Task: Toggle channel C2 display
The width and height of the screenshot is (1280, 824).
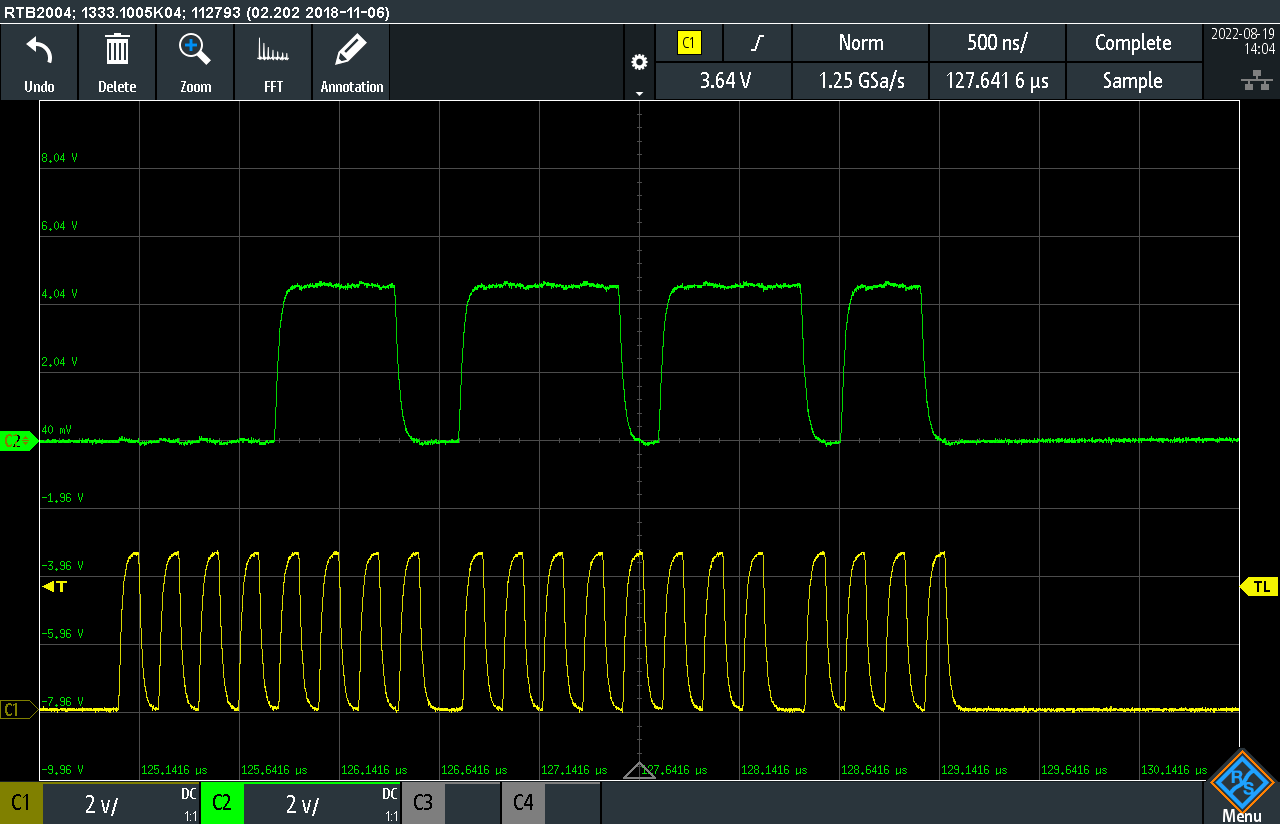Action: click(x=221, y=803)
